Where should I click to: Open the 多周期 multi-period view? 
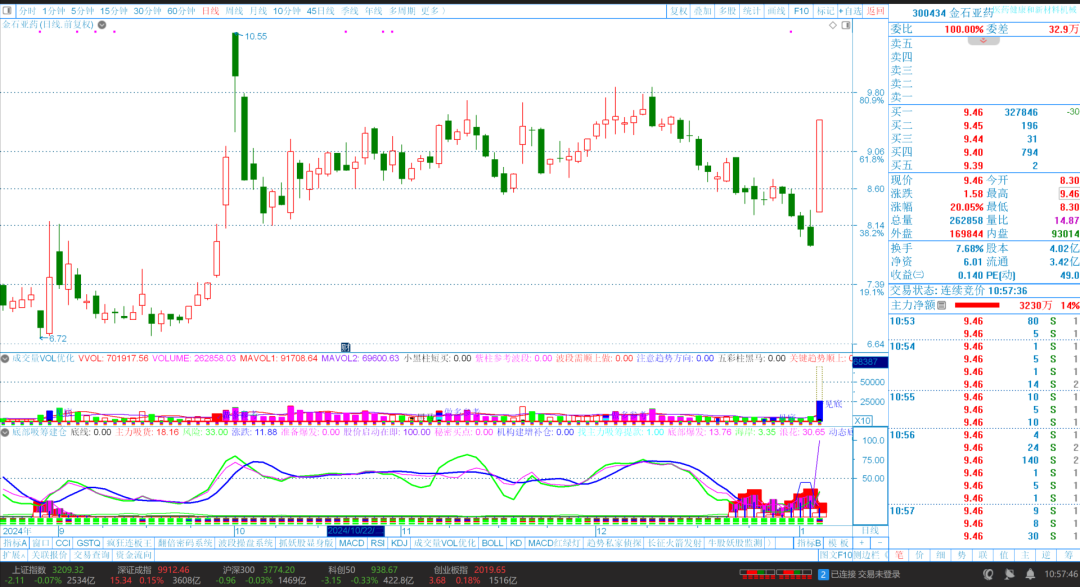pyautogui.click(x=402, y=11)
